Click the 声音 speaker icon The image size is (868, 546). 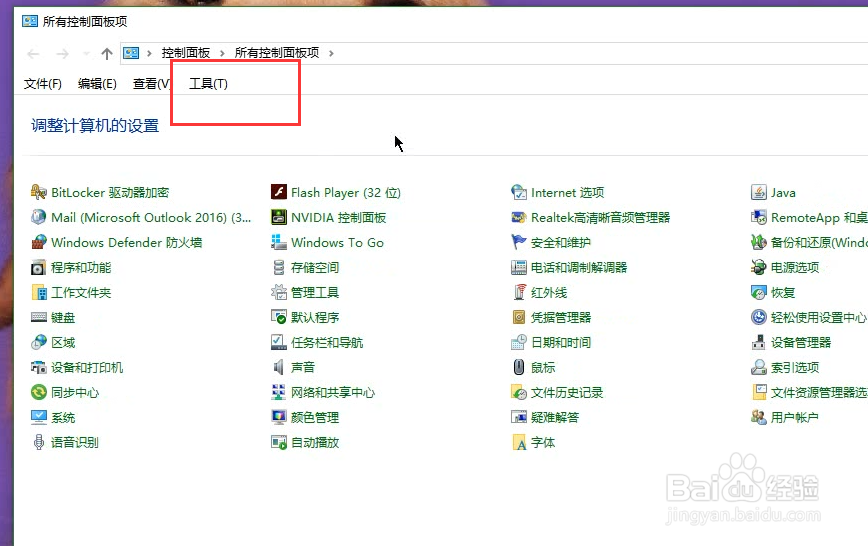[278, 367]
